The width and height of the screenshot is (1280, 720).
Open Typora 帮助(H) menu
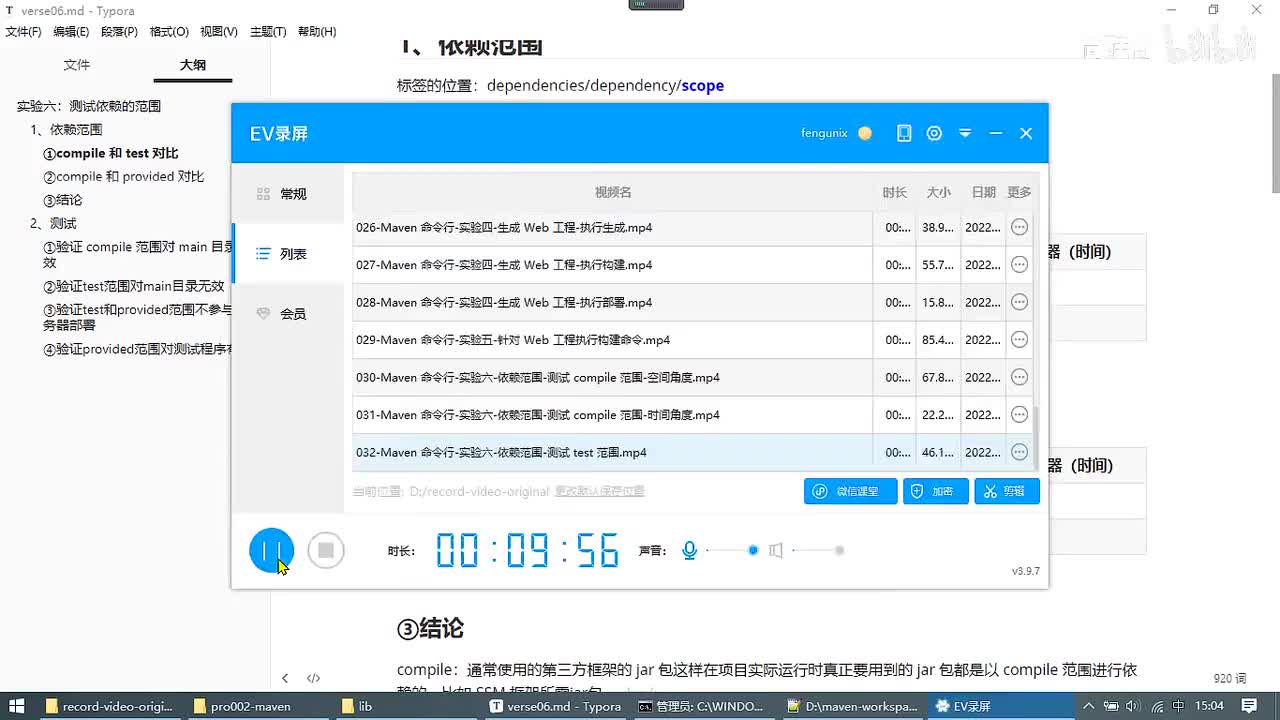(317, 32)
